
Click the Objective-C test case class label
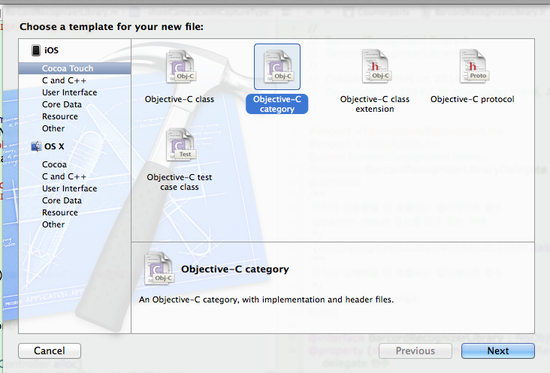coord(179,182)
